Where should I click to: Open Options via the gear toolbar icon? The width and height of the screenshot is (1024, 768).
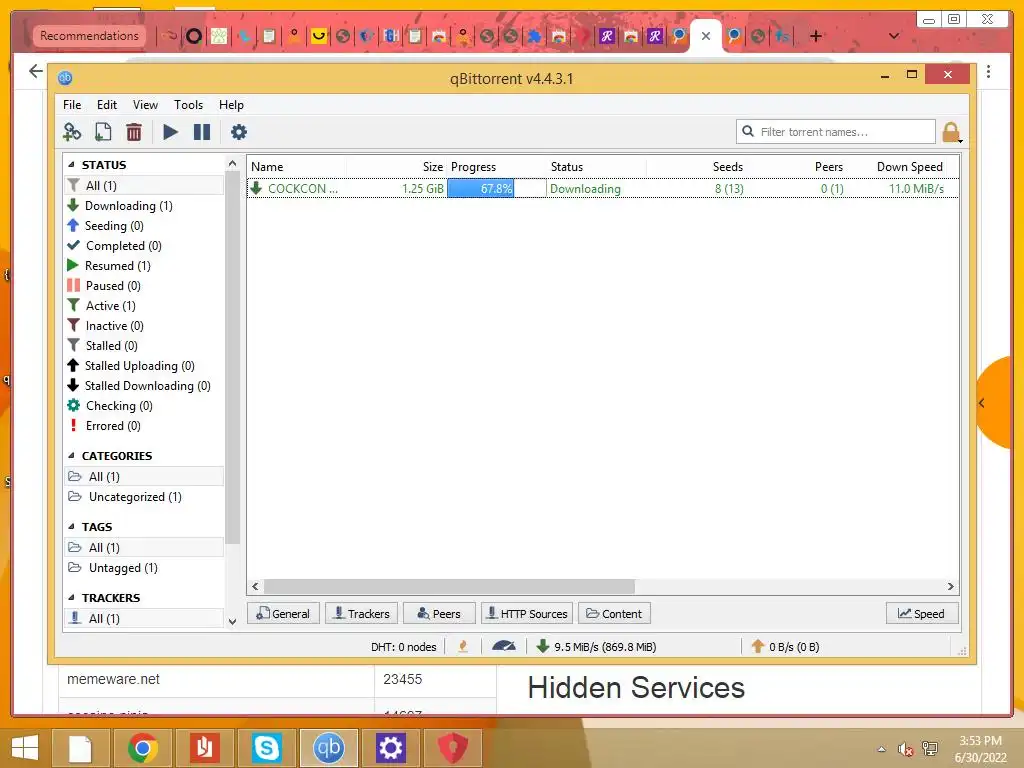(x=239, y=132)
